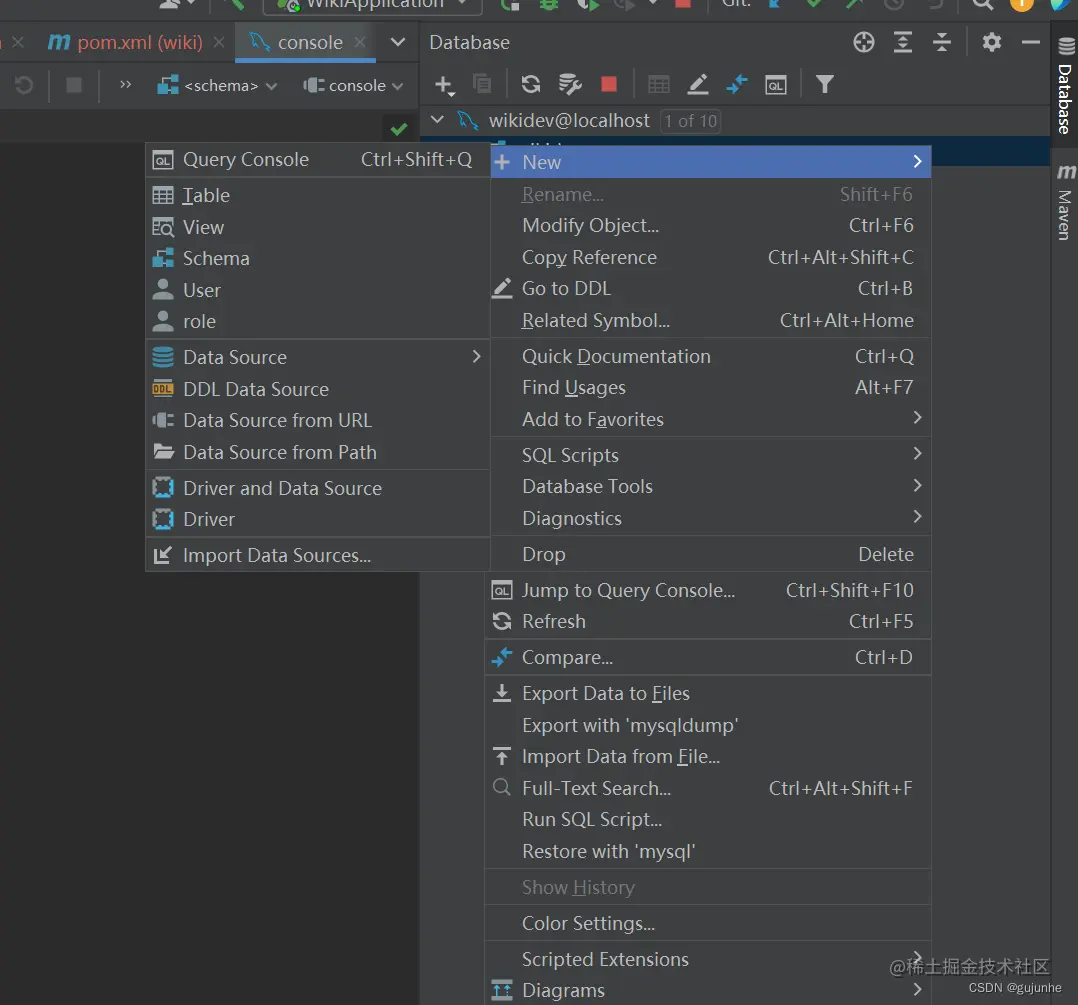Screen dimensions: 1078x1005
Task: Select Color Settings... entry
Action: 708,923
